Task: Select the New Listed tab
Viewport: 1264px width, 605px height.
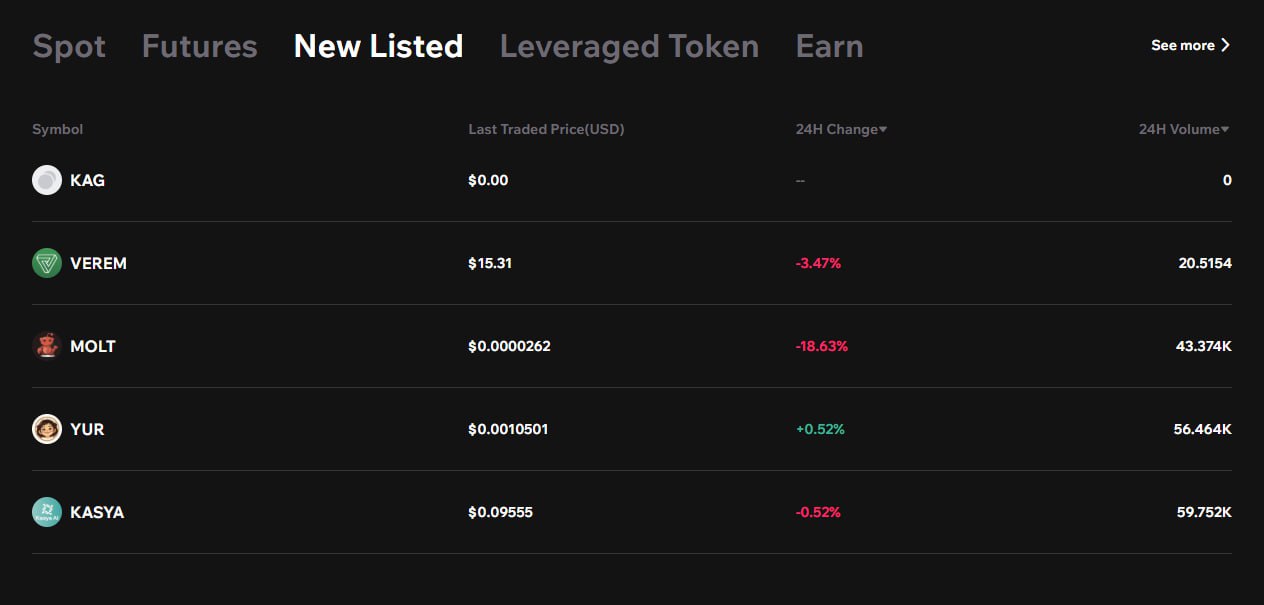Action: (378, 46)
